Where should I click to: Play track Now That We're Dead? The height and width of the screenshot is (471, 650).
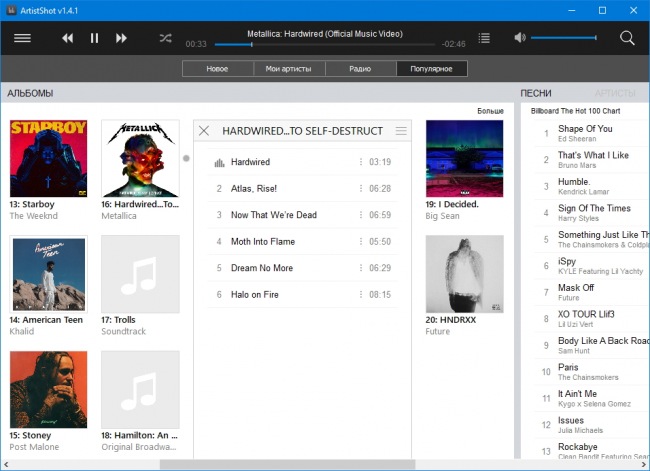[303, 215]
